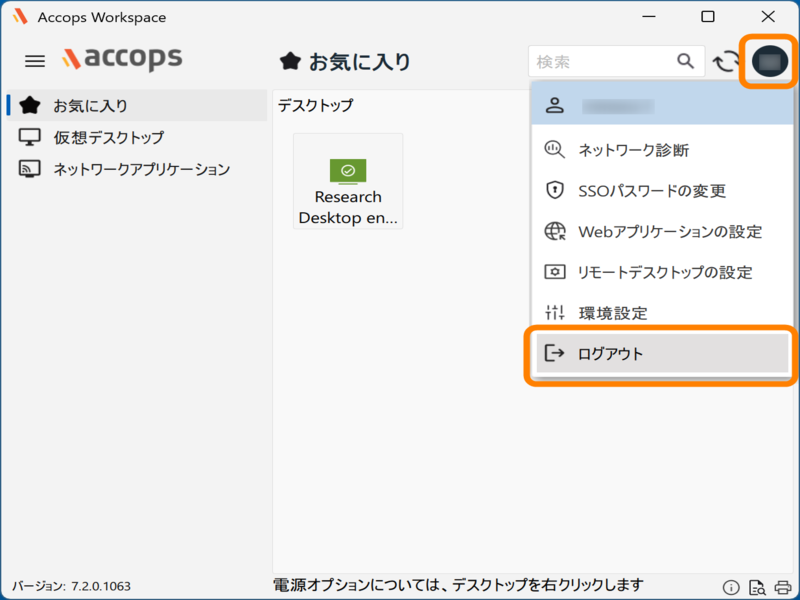The image size is (800, 600).
Task: Click the star icon next to sidebar お気に入り
Action: click(x=30, y=106)
